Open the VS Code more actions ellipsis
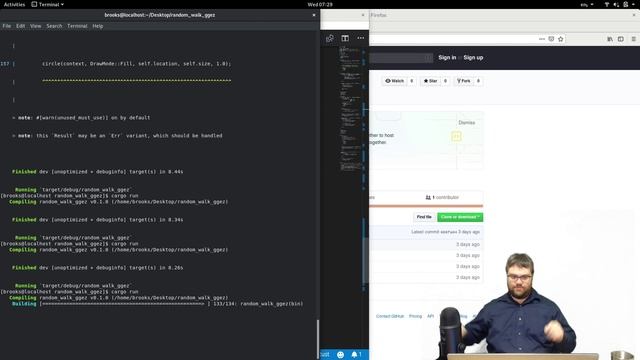Screen dimensions: 640x360 (360, 38)
